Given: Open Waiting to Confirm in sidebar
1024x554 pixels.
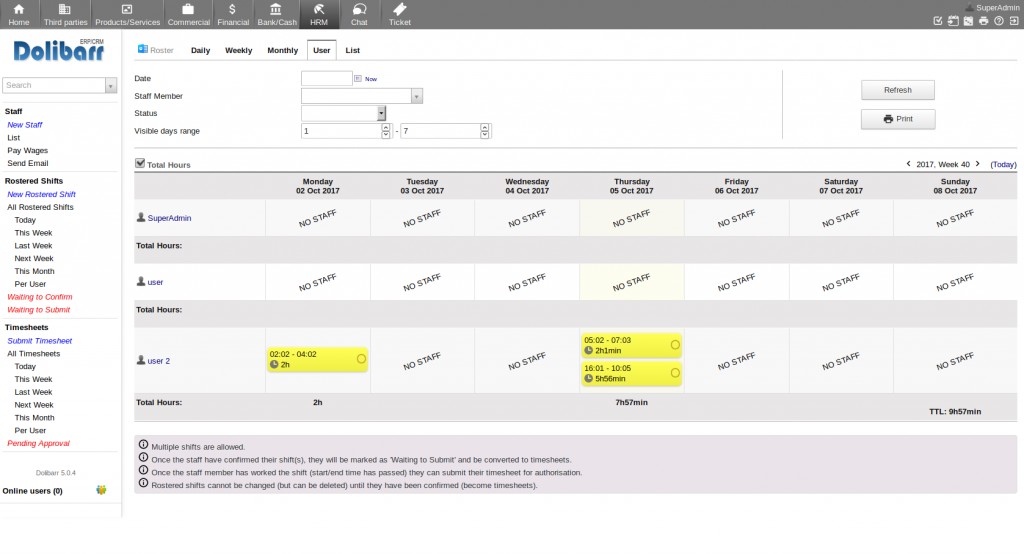Looking at the screenshot, I should 40,297.
